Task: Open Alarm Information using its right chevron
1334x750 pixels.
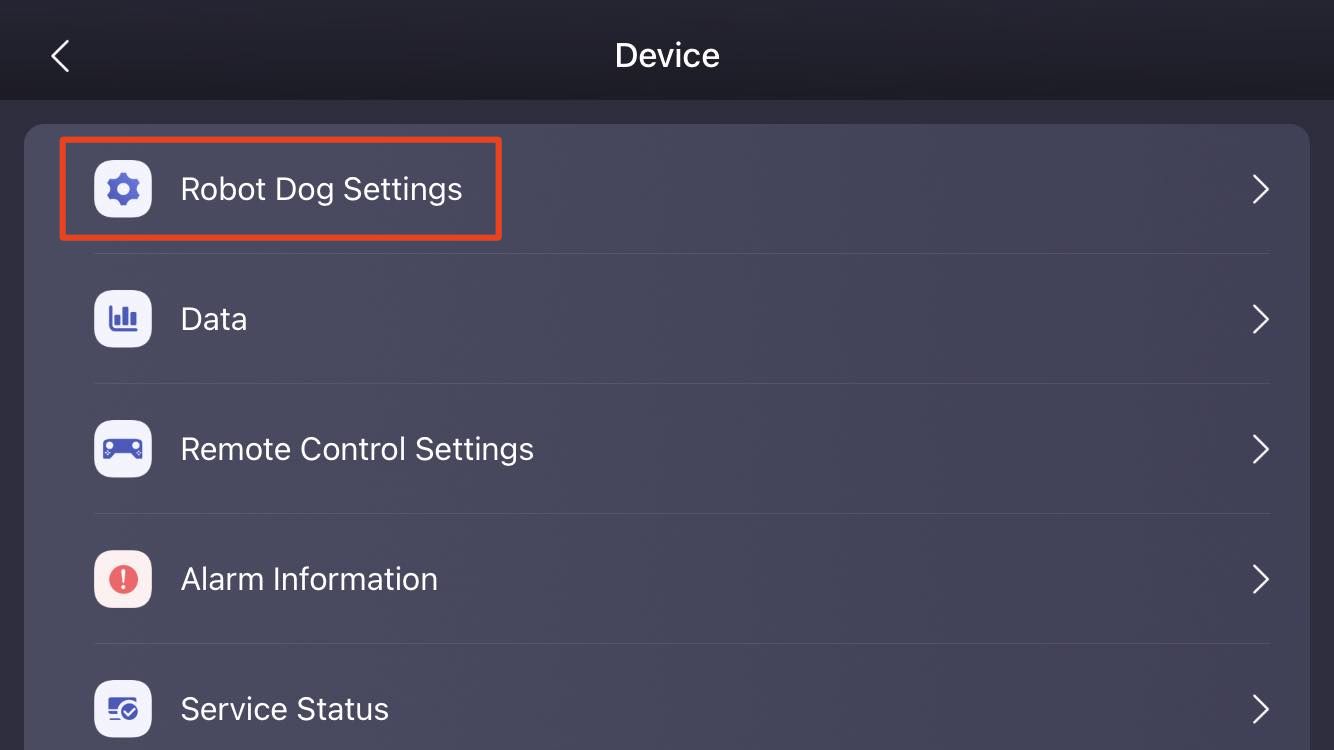Action: point(1261,579)
